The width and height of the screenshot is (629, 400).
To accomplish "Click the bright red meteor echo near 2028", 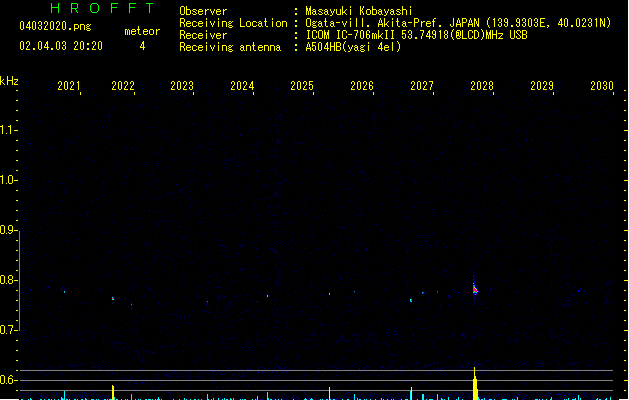I will (475, 288).
